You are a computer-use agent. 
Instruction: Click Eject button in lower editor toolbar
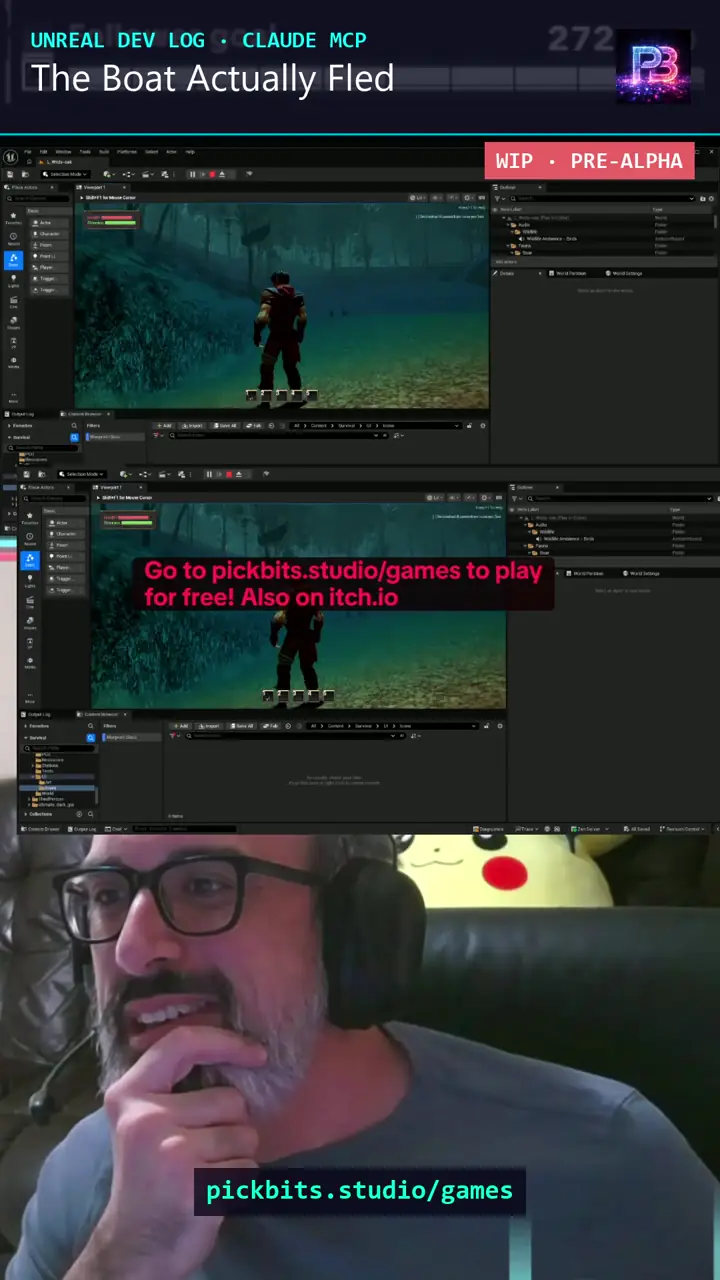point(239,474)
